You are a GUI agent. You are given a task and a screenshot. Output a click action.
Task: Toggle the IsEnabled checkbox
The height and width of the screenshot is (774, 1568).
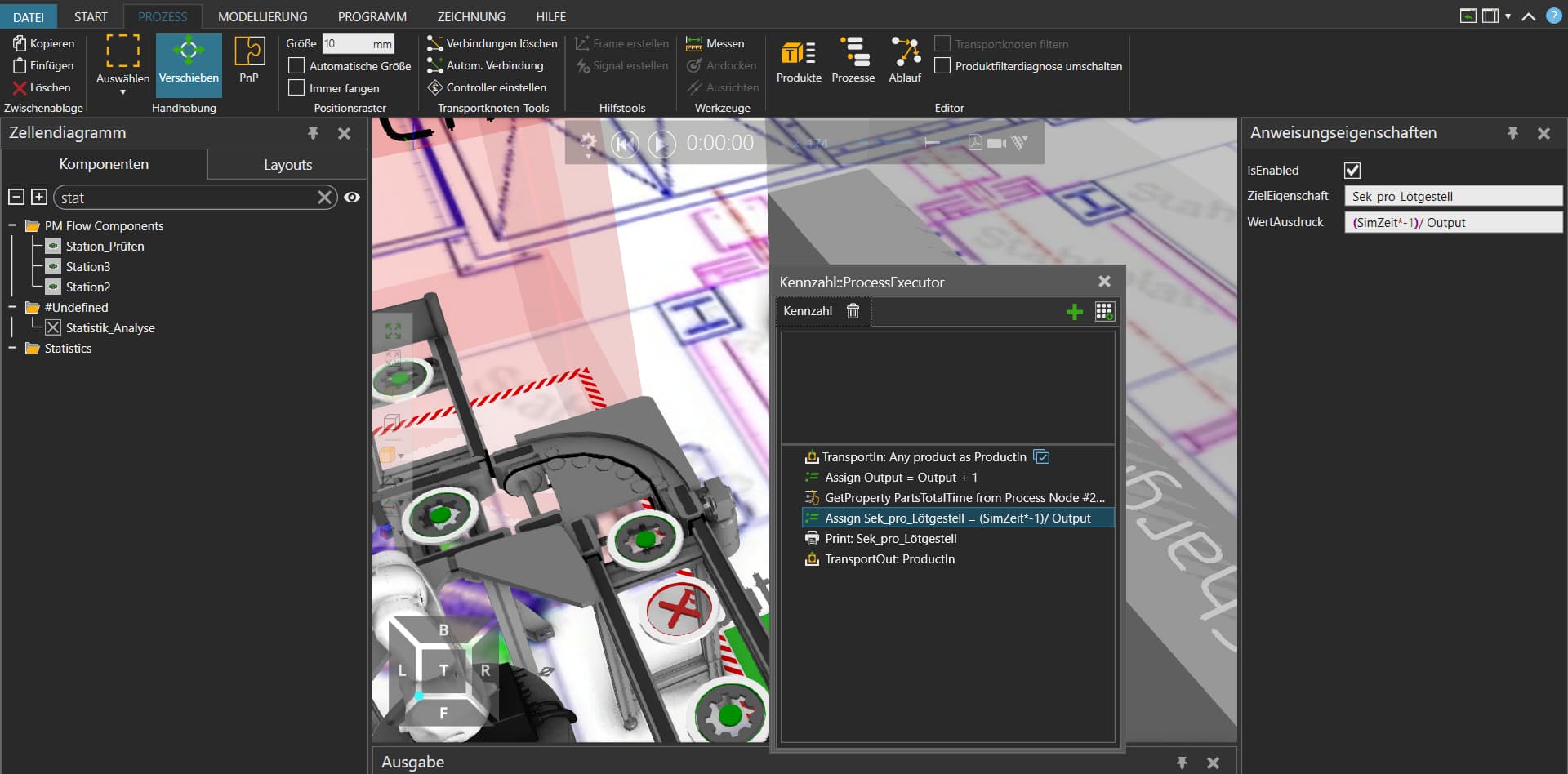click(1352, 171)
